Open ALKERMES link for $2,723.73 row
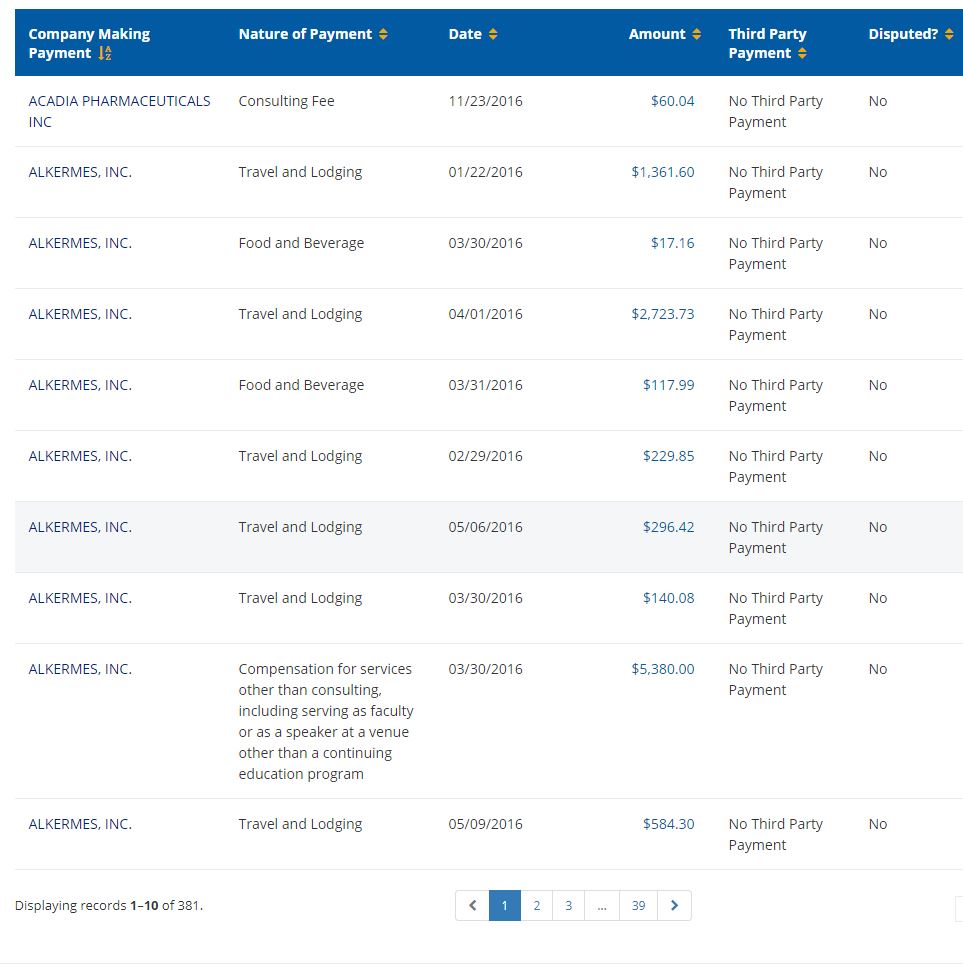The image size is (963, 974). [x=80, y=314]
